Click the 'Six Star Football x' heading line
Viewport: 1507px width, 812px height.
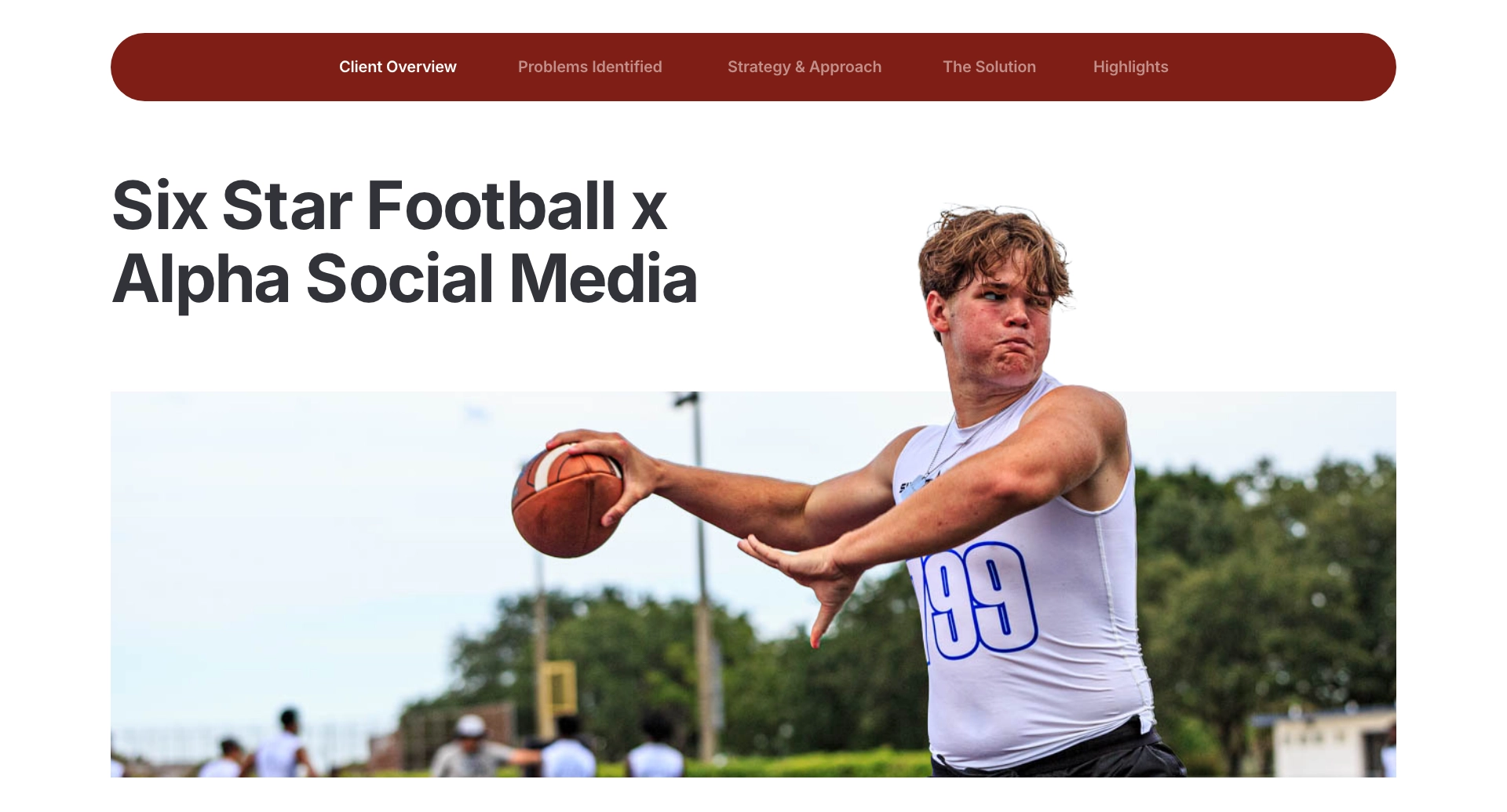pos(390,206)
